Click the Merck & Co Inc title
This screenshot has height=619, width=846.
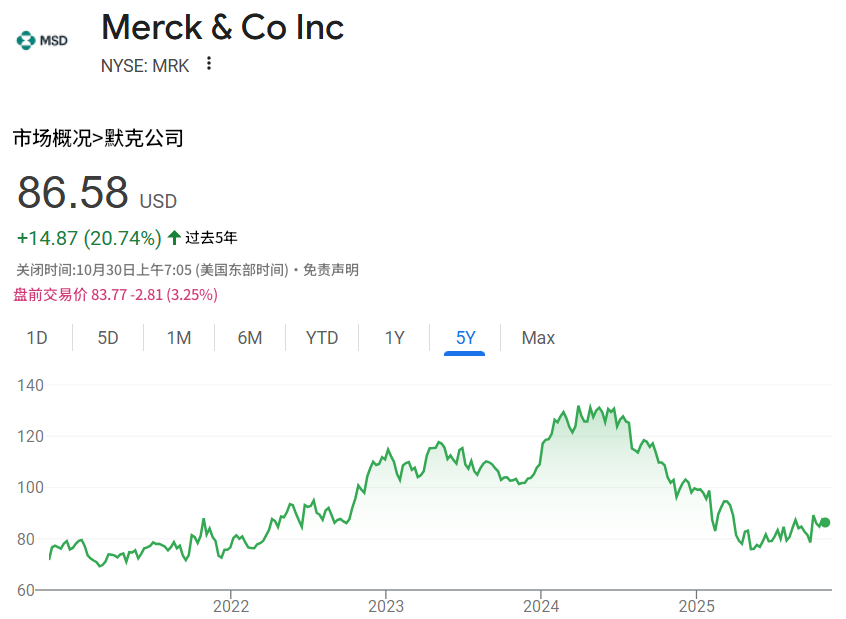click(221, 27)
